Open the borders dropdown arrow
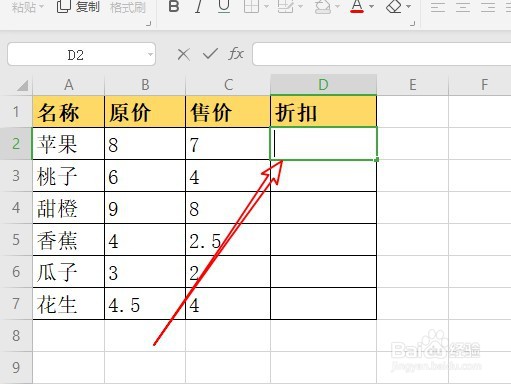Viewport: 511px width, 384px height. pos(266,6)
